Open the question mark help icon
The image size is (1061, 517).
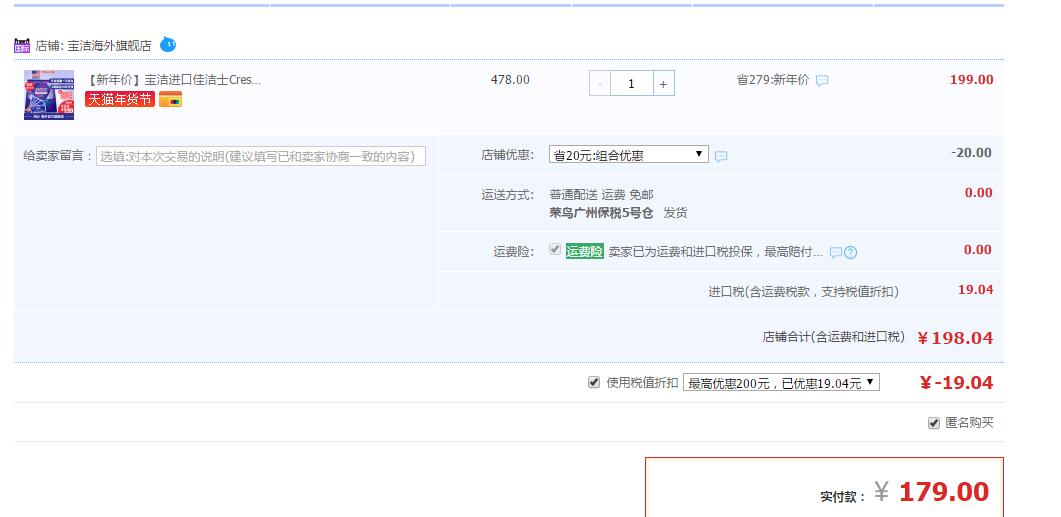click(851, 253)
